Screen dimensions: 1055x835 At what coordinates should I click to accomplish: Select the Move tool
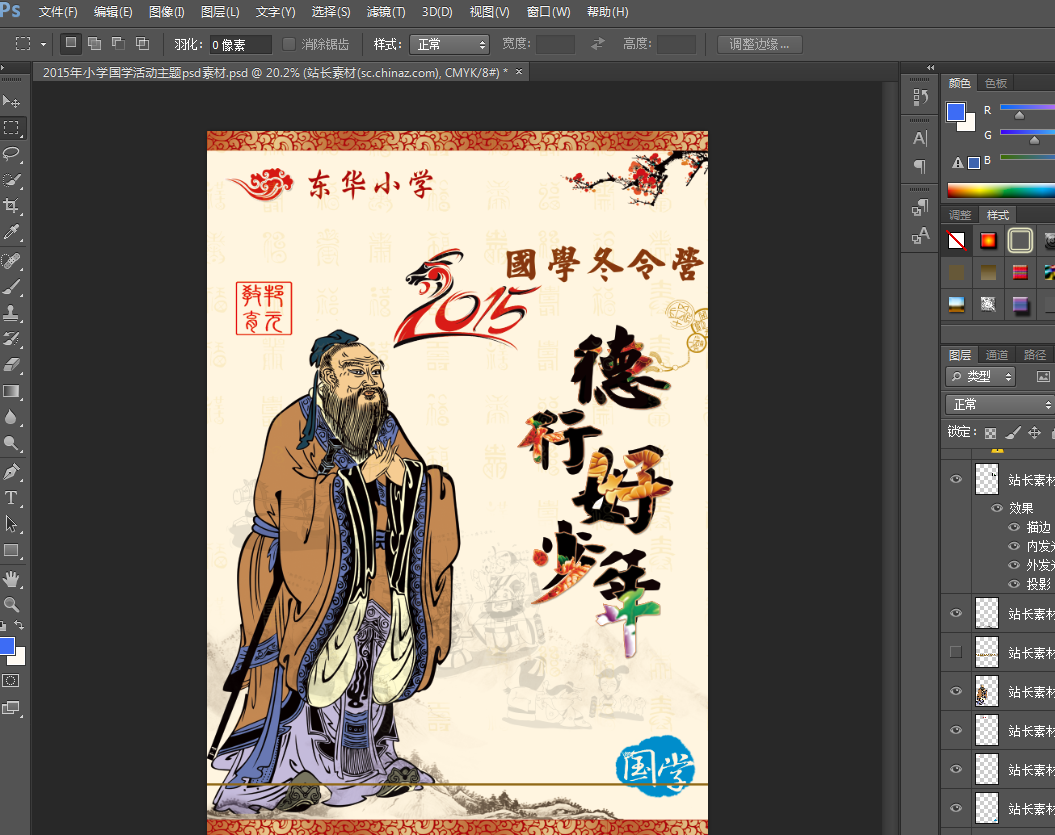click(12, 102)
